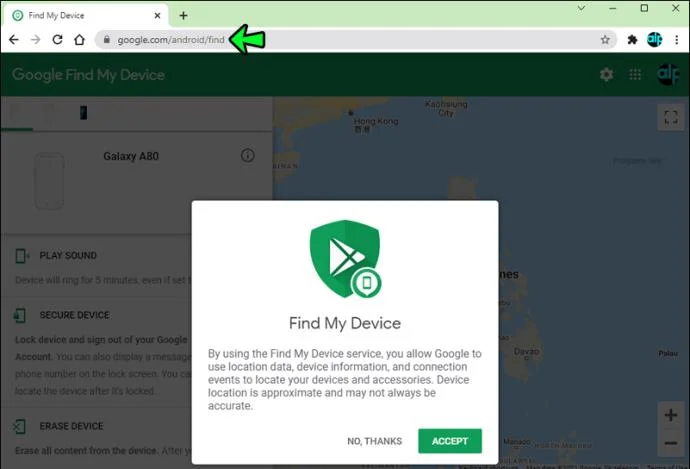Click the Google account avatar in header

click(668, 74)
